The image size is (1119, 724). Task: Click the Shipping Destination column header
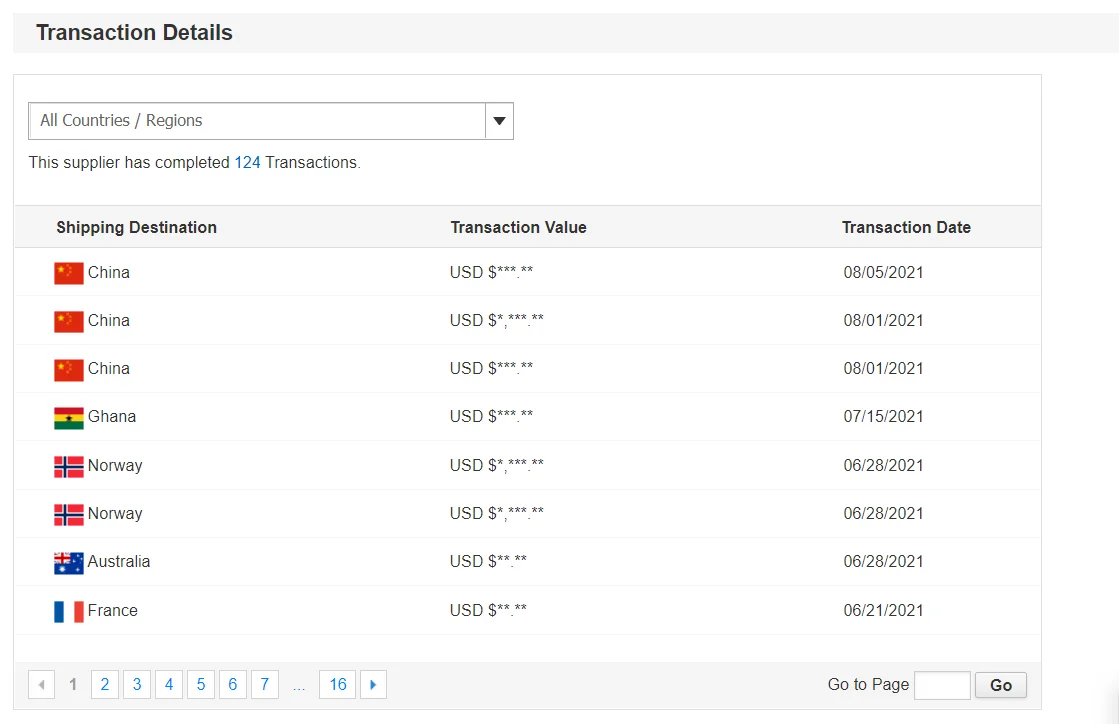(x=136, y=227)
